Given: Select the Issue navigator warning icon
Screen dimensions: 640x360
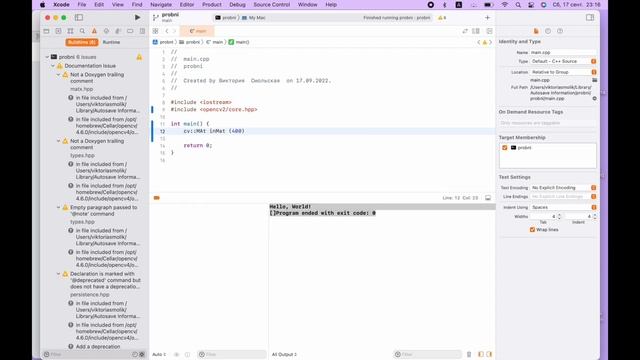Looking at the screenshot, I should click(x=94, y=31).
